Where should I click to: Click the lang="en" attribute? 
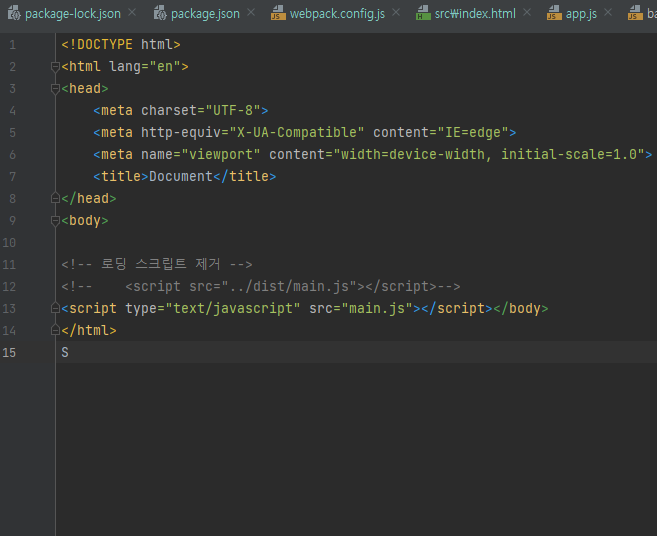(x=145, y=67)
